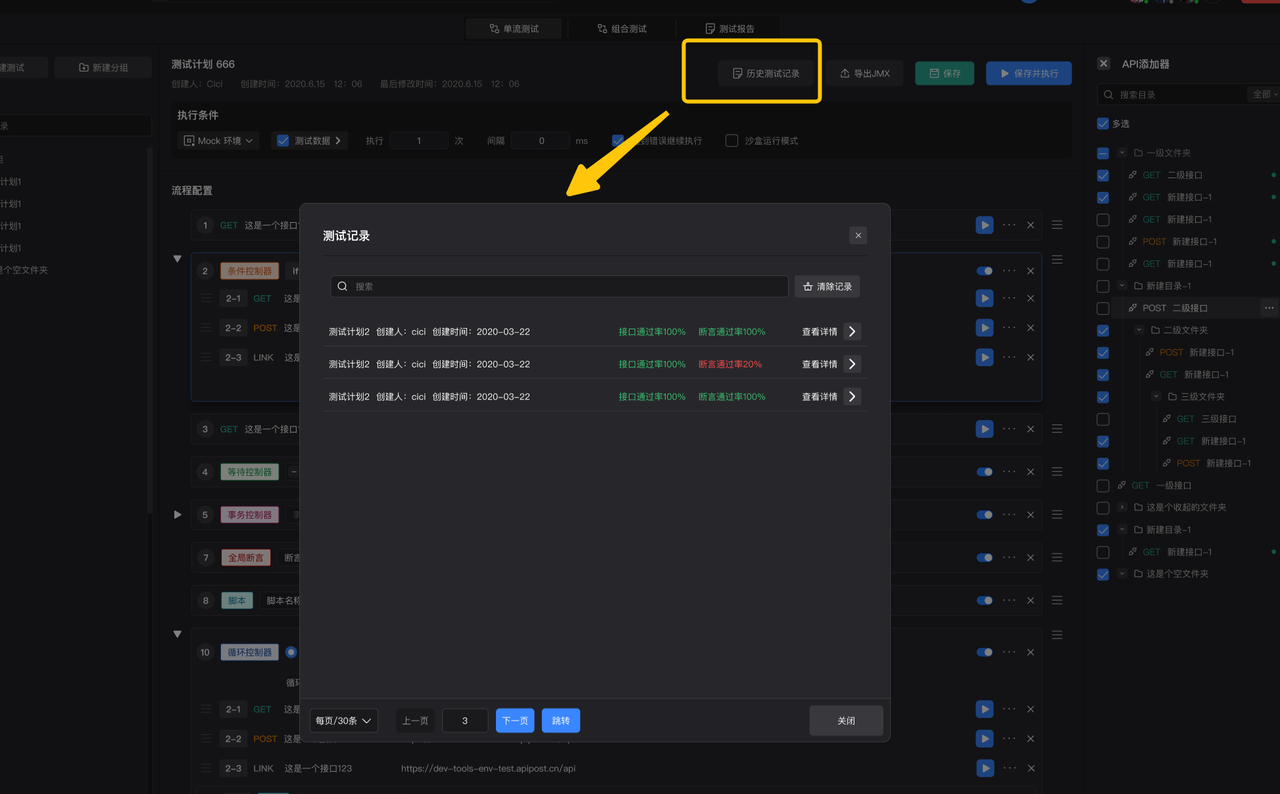Image resolution: width=1280 pixels, height=794 pixels.
Task: Run step 1 GET interface with its play icon
Action: click(x=985, y=225)
